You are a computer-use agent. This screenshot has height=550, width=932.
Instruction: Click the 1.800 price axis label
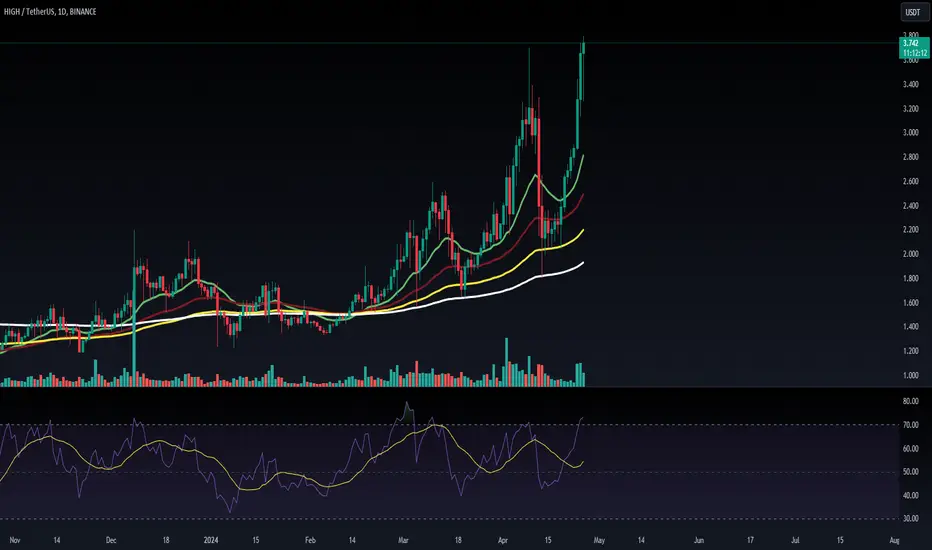(x=911, y=278)
